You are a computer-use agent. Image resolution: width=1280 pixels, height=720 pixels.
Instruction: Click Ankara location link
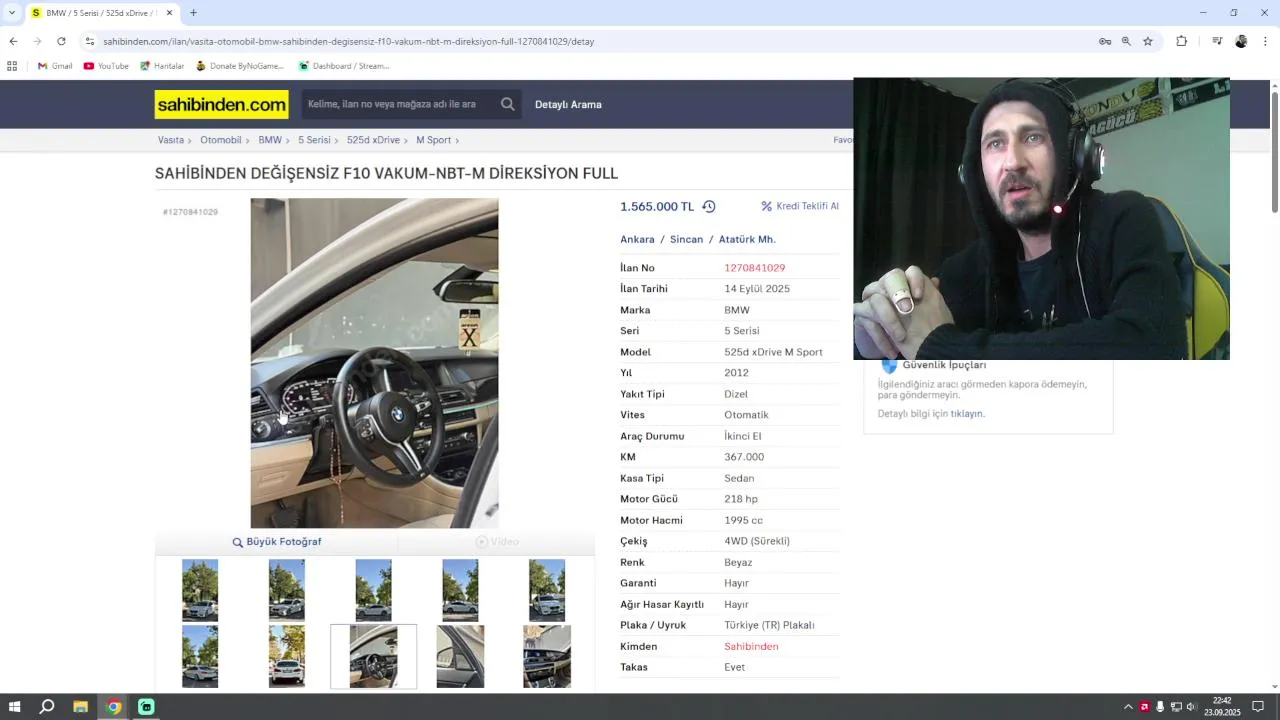pyautogui.click(x=637, y=239)
